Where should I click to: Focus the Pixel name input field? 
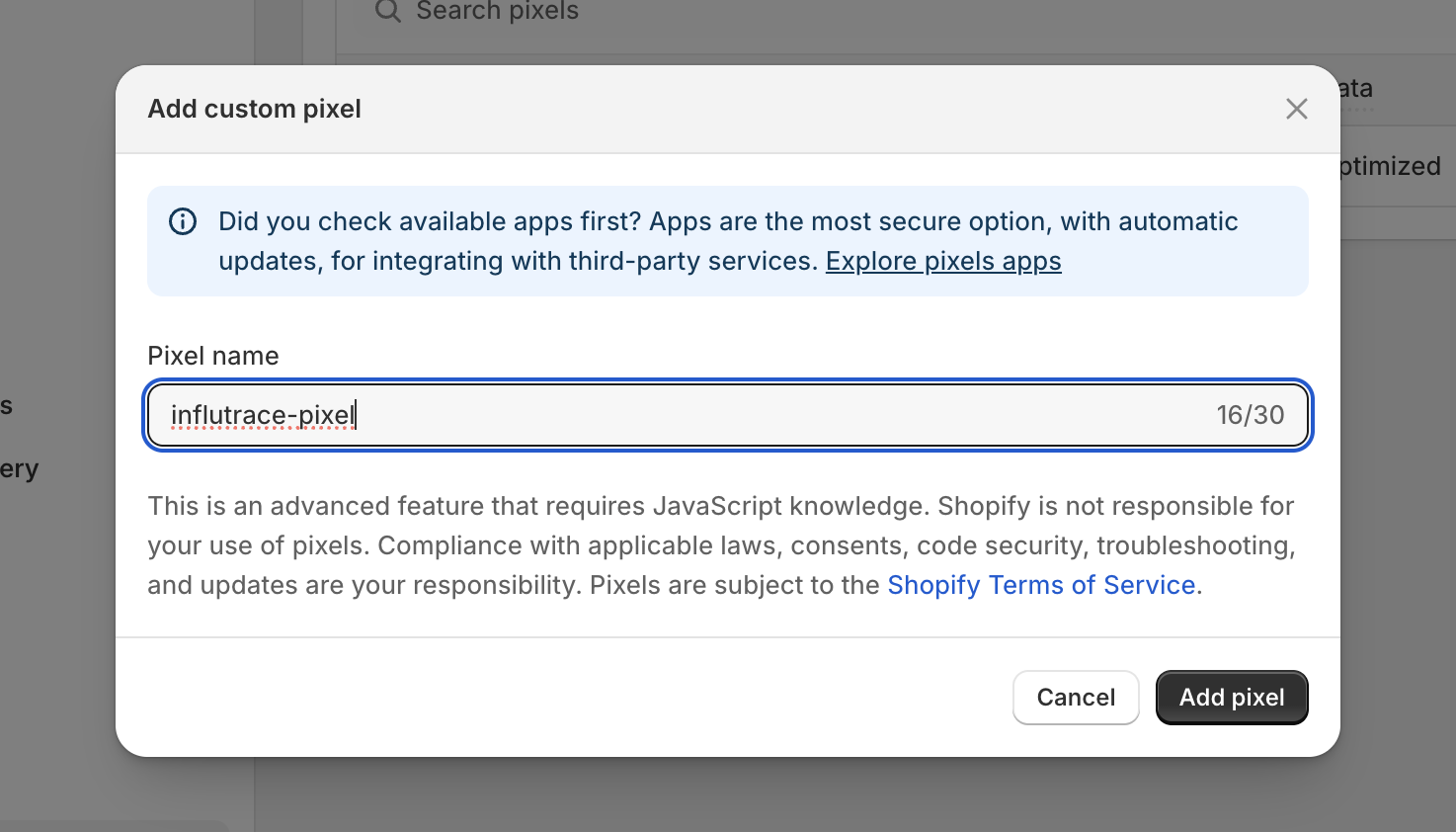click(728, 415)
